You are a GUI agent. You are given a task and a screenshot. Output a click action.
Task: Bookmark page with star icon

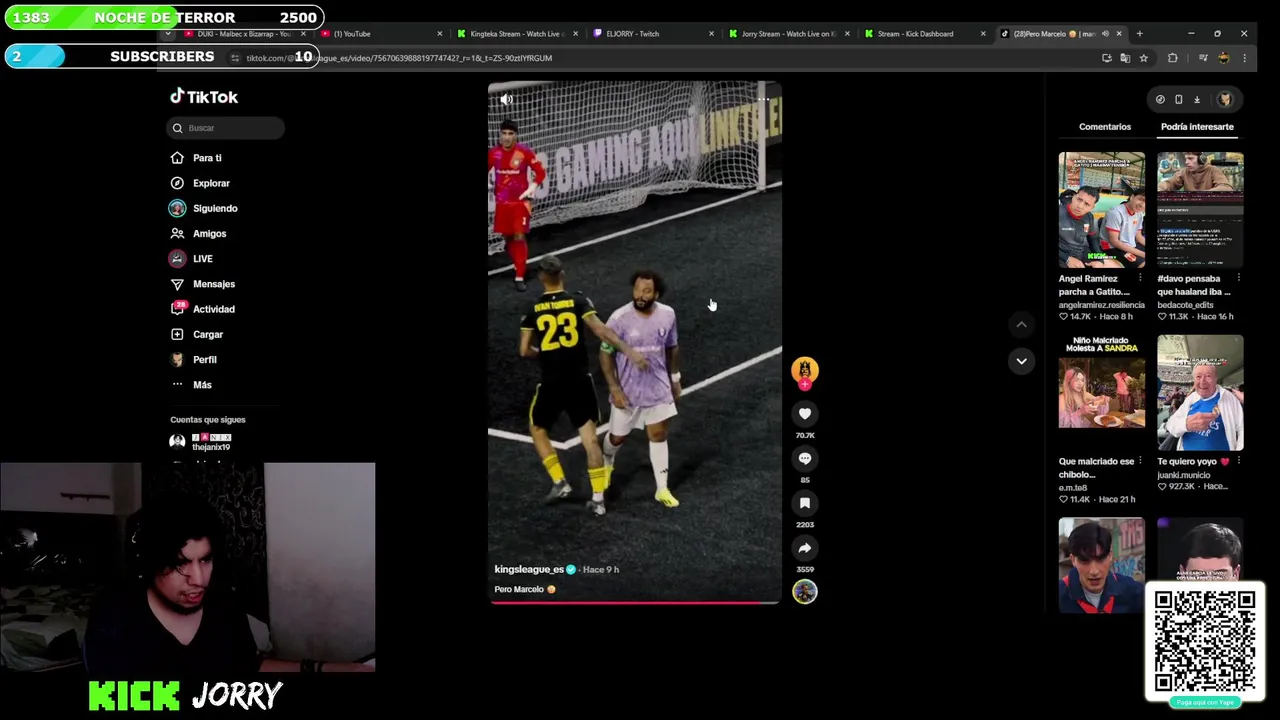click(x=1143, y=58)
